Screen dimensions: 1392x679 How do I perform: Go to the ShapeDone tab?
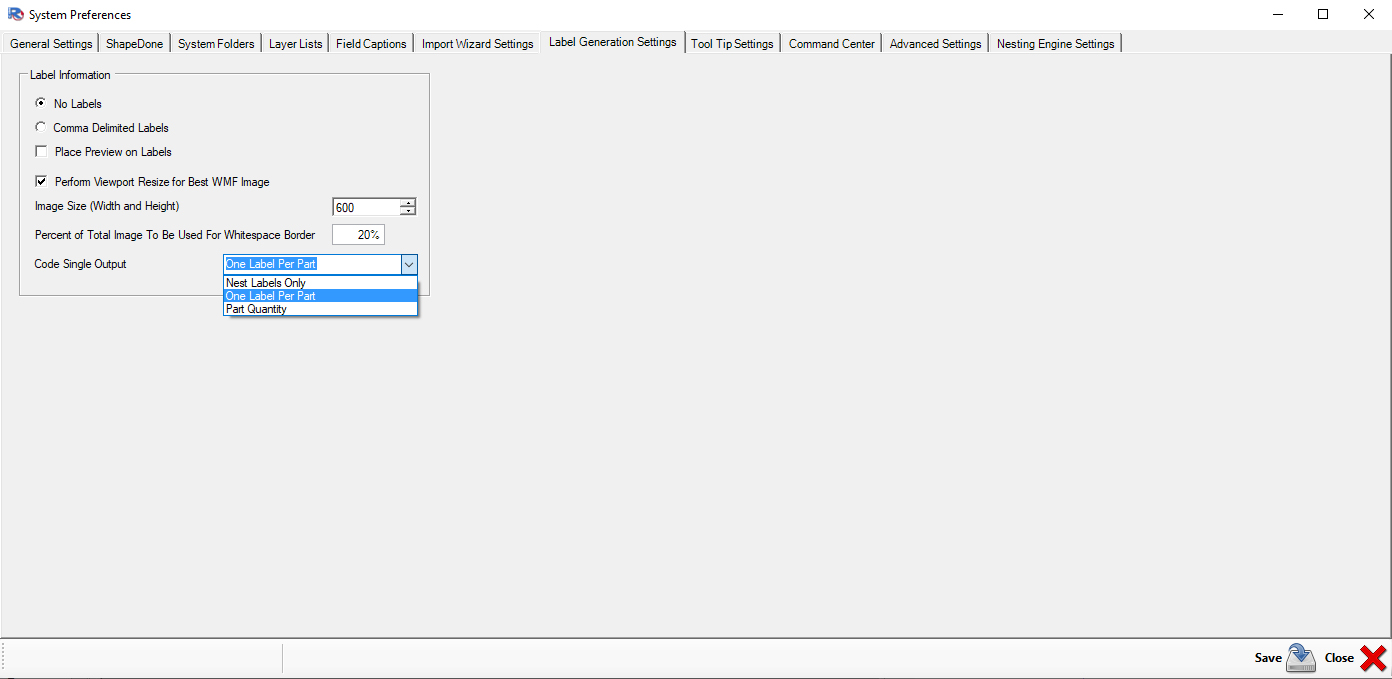point(134,44)
